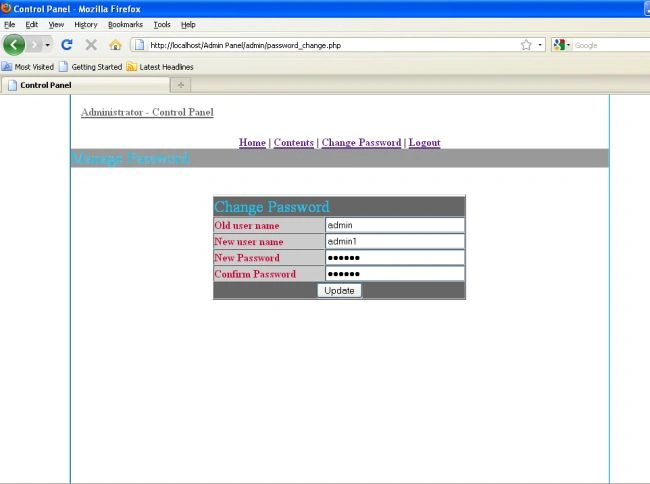This screenshot has height=484, width=650.
Task: Open a new tab with plus button
Action: tap(181, 85)
